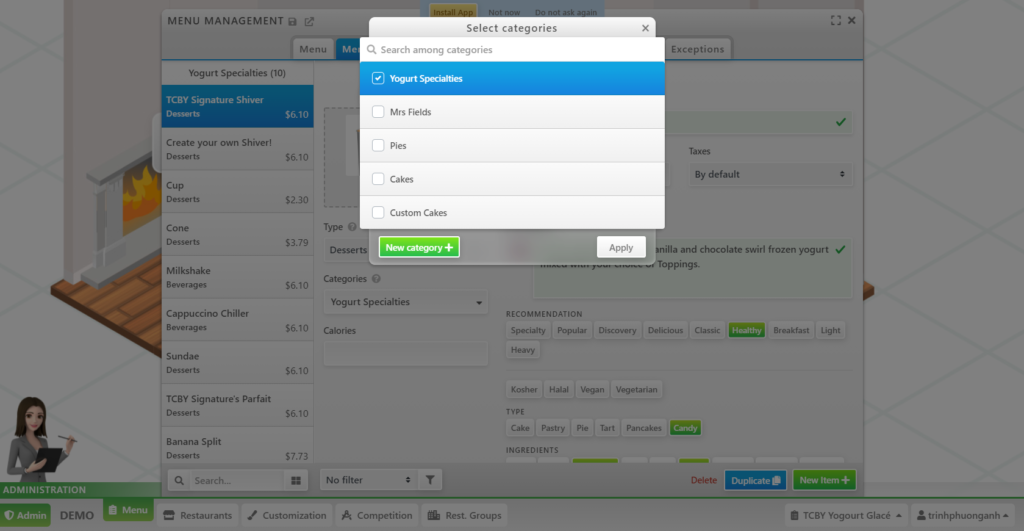1024x531 pixels.
Task: Click the Search among categories field
Action: click(x=512, y=50)
